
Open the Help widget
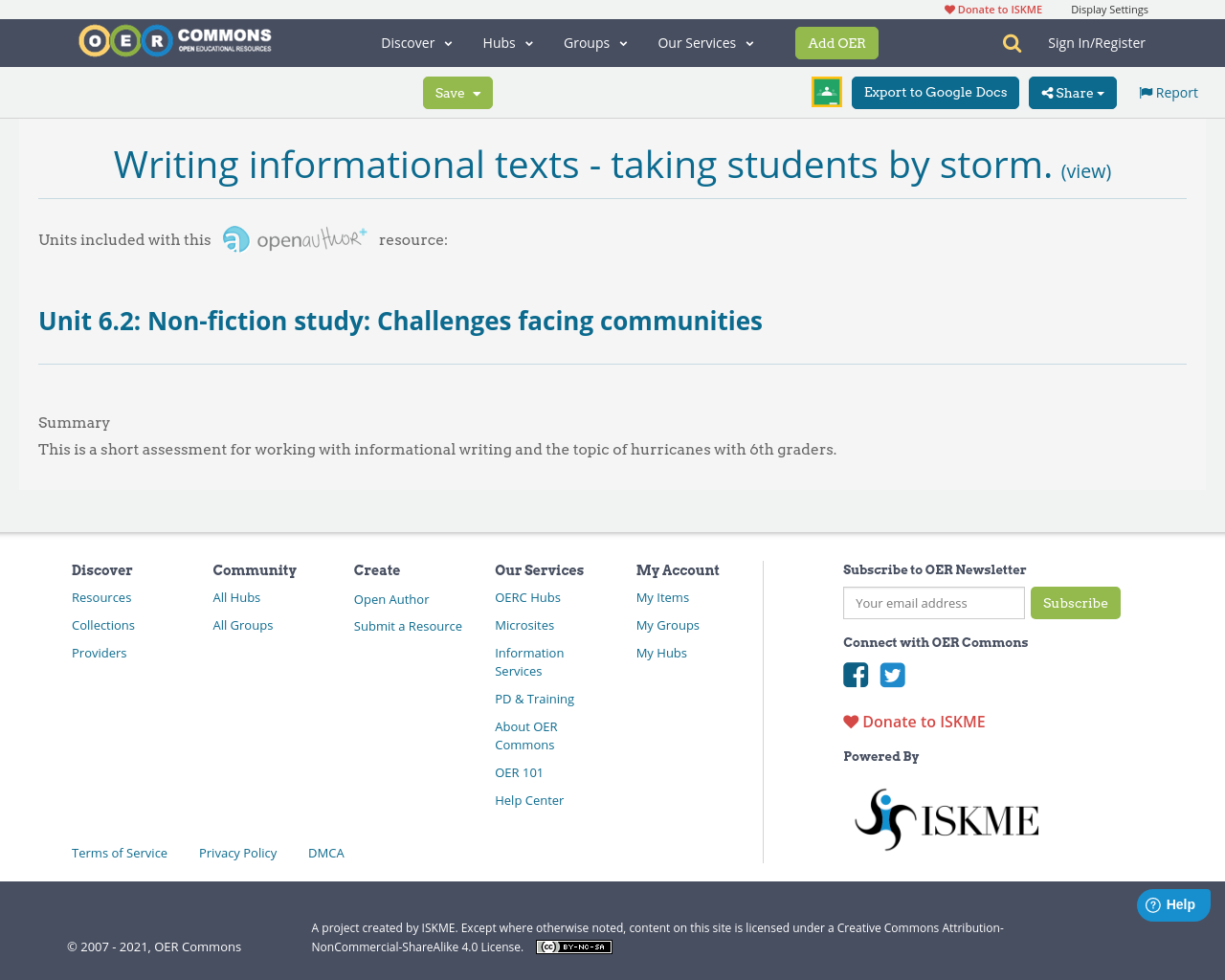1173,902
